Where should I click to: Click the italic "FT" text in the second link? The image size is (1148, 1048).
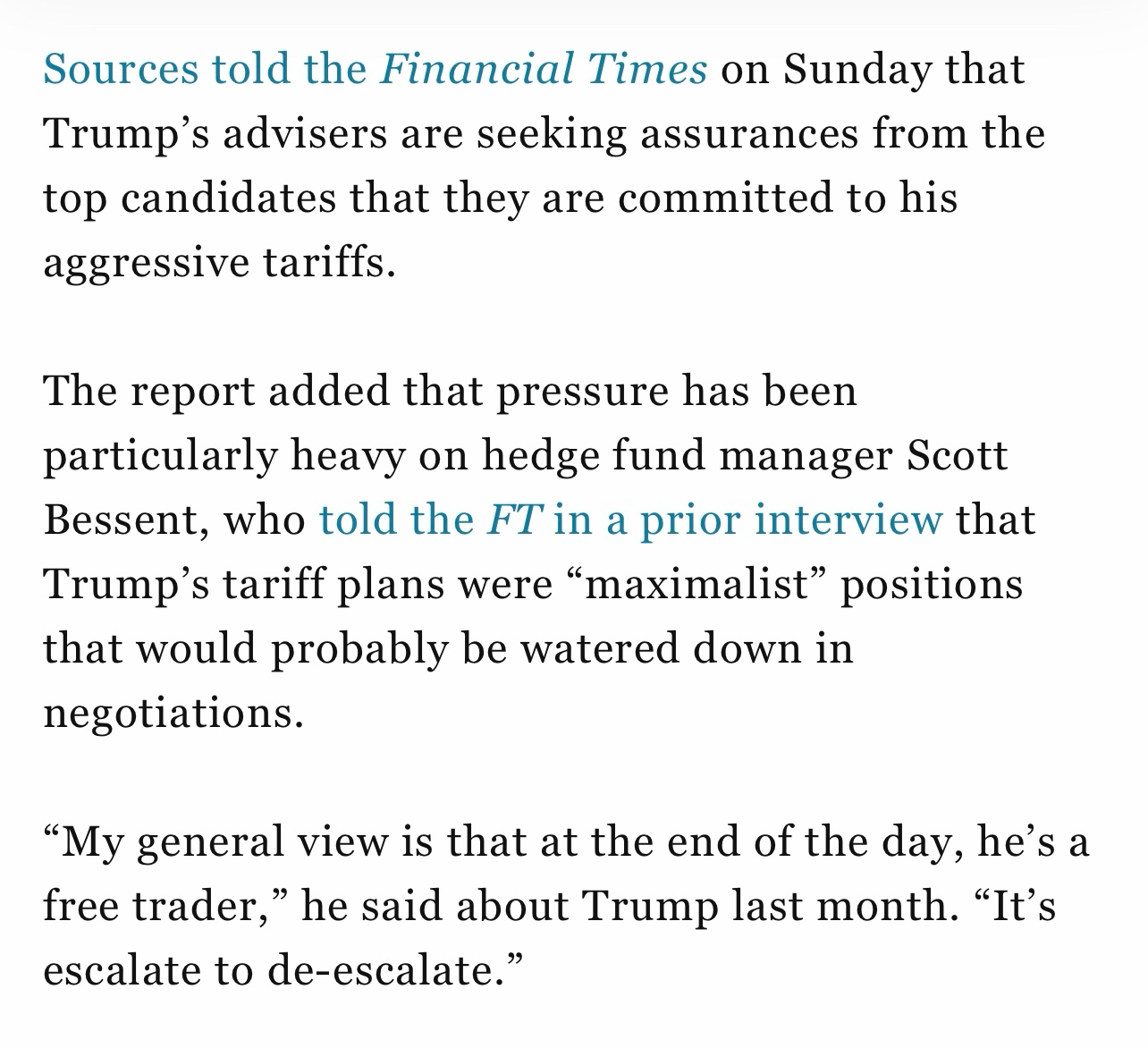tap(512, 520)
